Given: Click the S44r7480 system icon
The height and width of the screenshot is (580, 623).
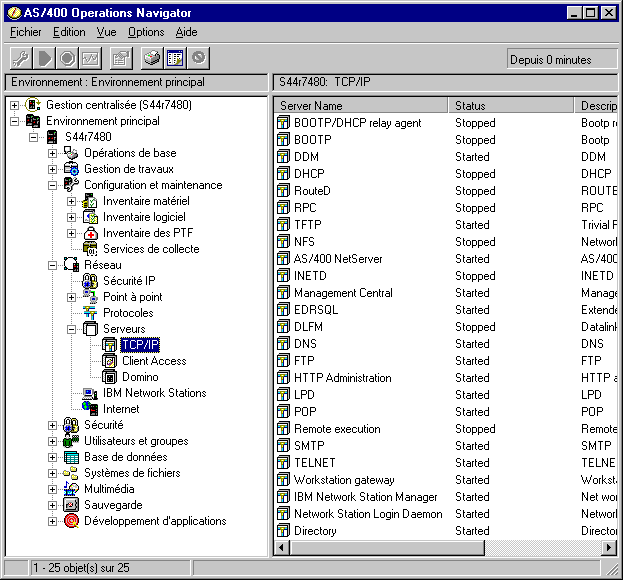Looking at the screenshot, I should [52, 137].
